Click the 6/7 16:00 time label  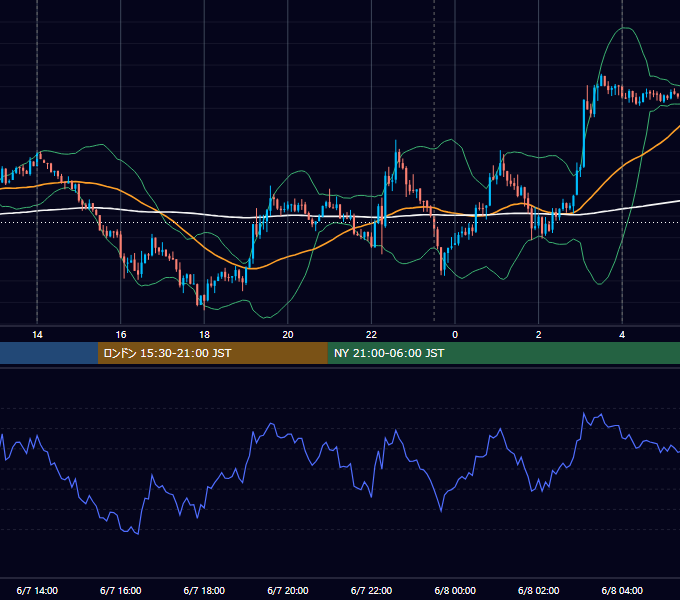(121, 590)
